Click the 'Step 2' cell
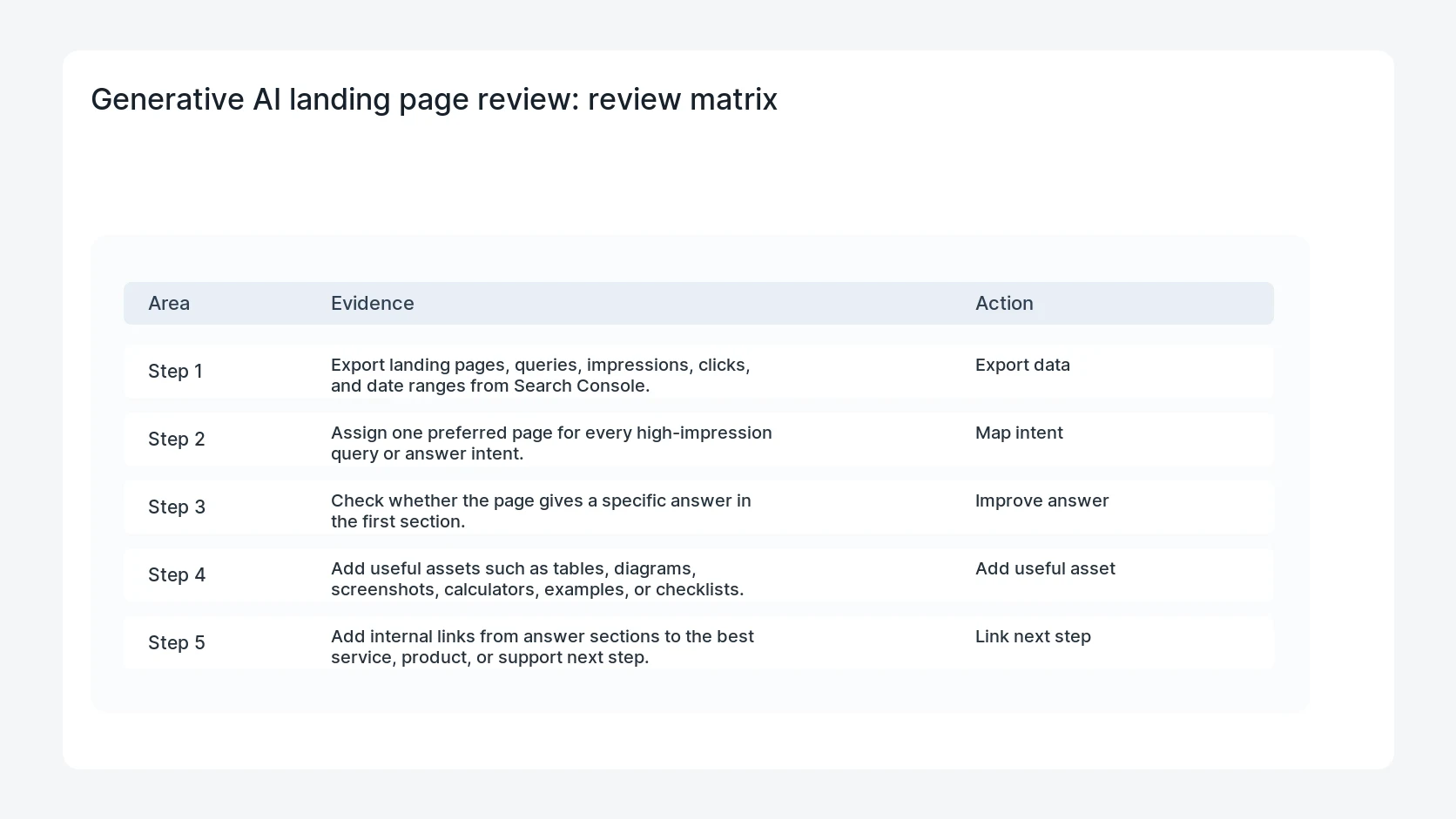The height and width of the screenshot is (819, 1456). pyautogui.click(x=177, y=440)
